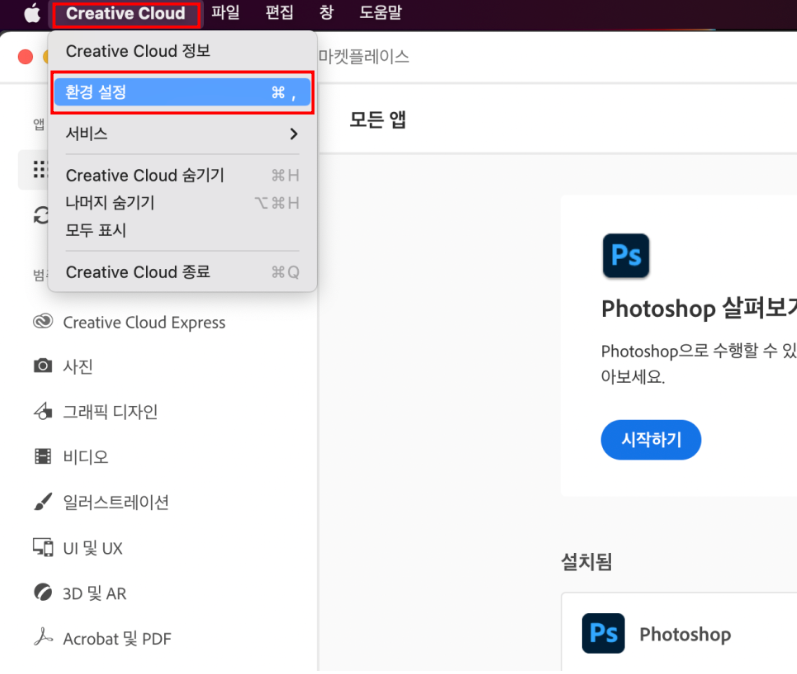Switch to the 마켓플레이스 tab
797x674 pixels.
pyautogui.click(x=364, y=56)
